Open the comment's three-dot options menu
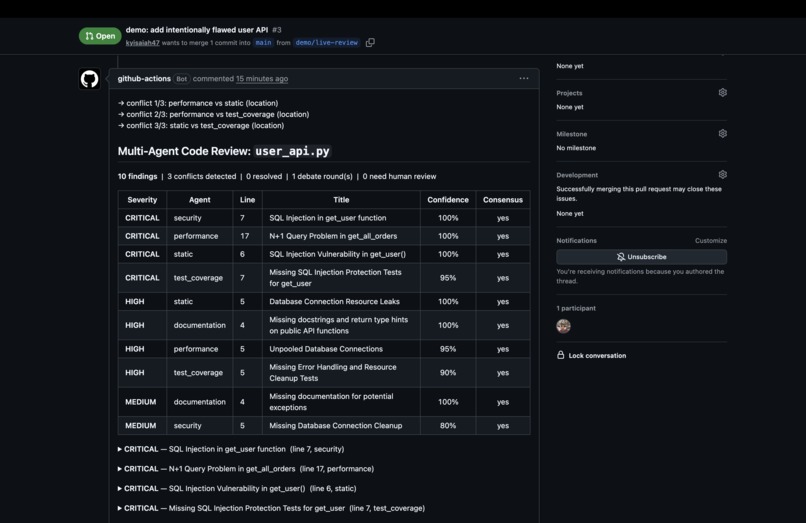806x523 pixels. [524, 79]
